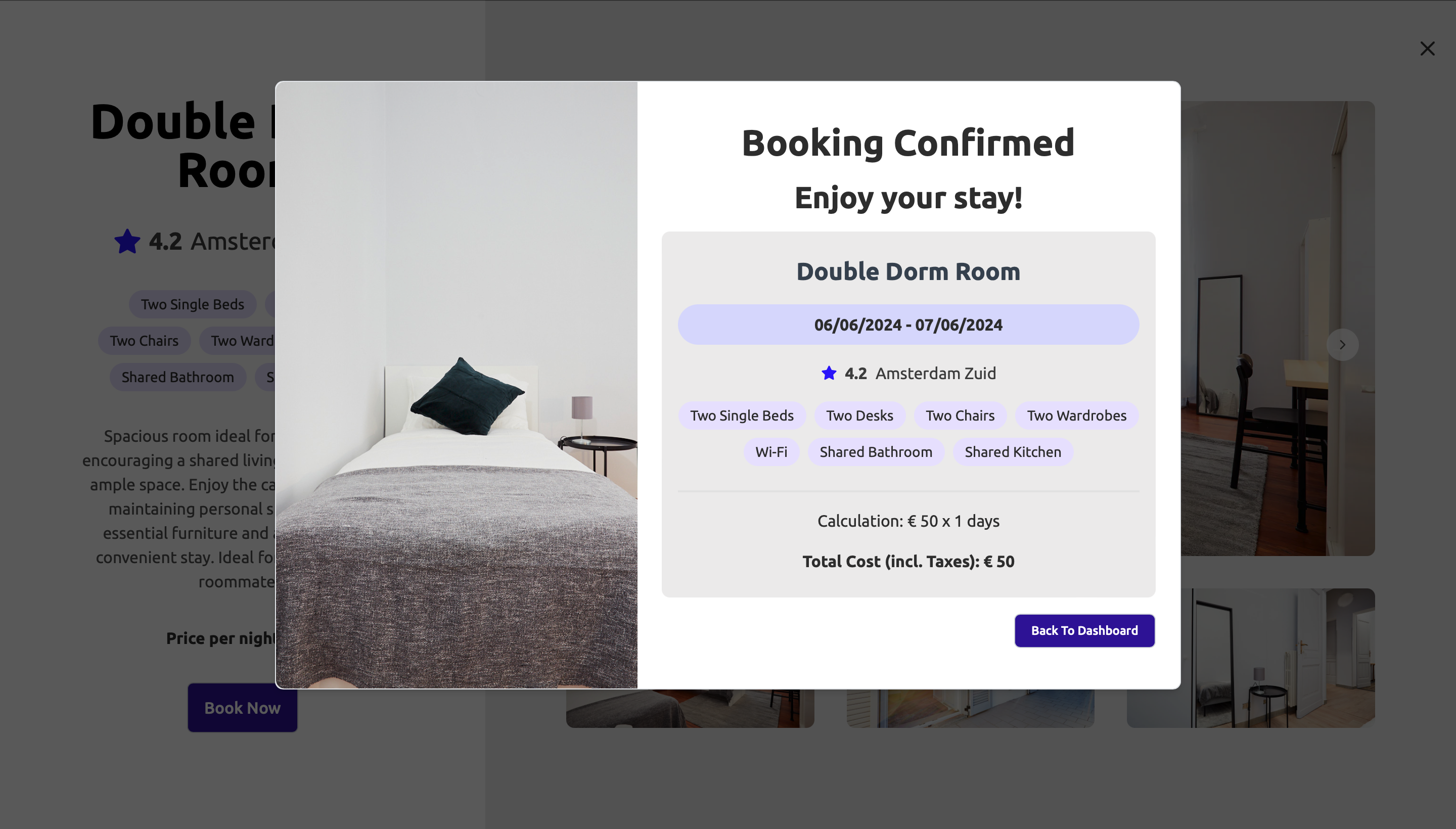This screenshot has width=1456, height=829.
Task: Click the Two Single Beds tag on background page
Action: (x=193, y=305)
